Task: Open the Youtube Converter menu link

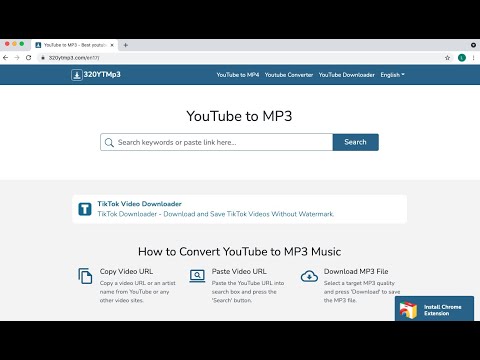Action: coord(289,75)
